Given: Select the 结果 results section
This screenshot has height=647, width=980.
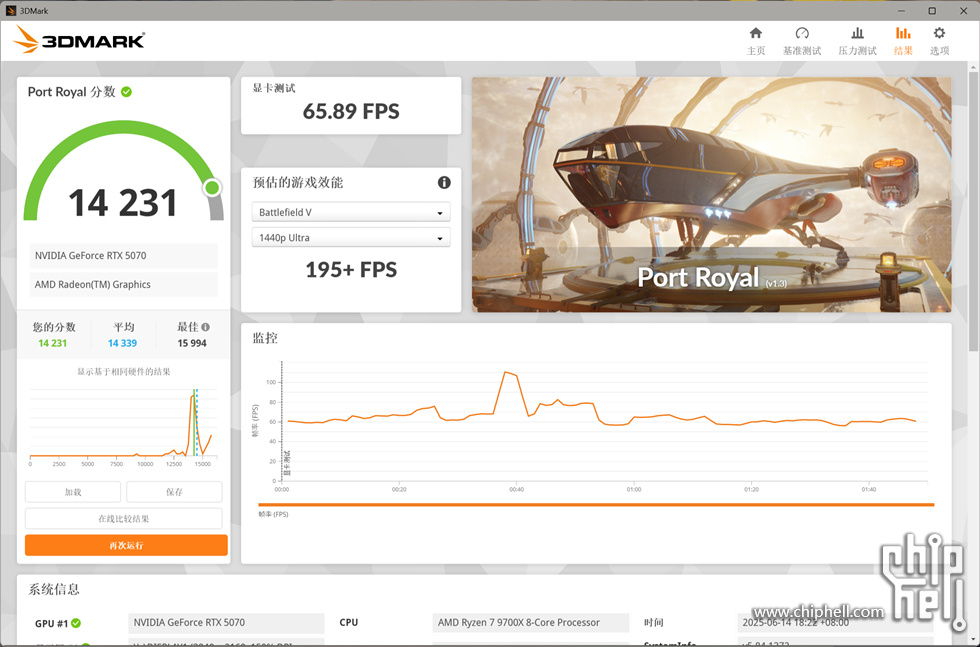Looking at the screenshot, I should pyautogui.click(x=903, y=41).
